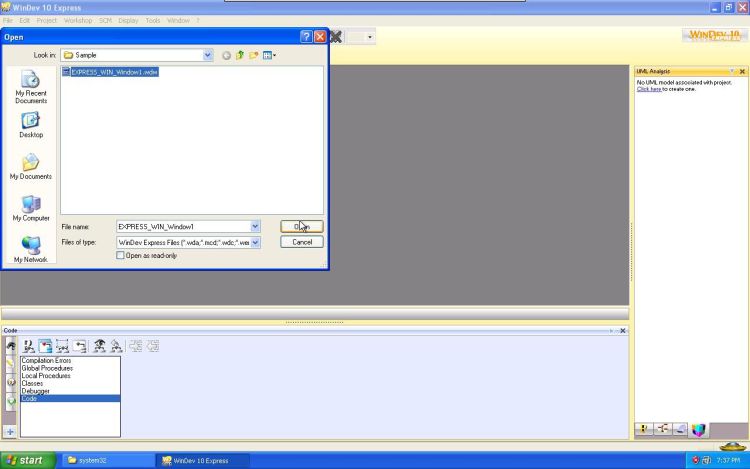Image resolution: width=750 pixels, height=469 pixels.
Task: Open the Tools menu
Action: point(153,21)
